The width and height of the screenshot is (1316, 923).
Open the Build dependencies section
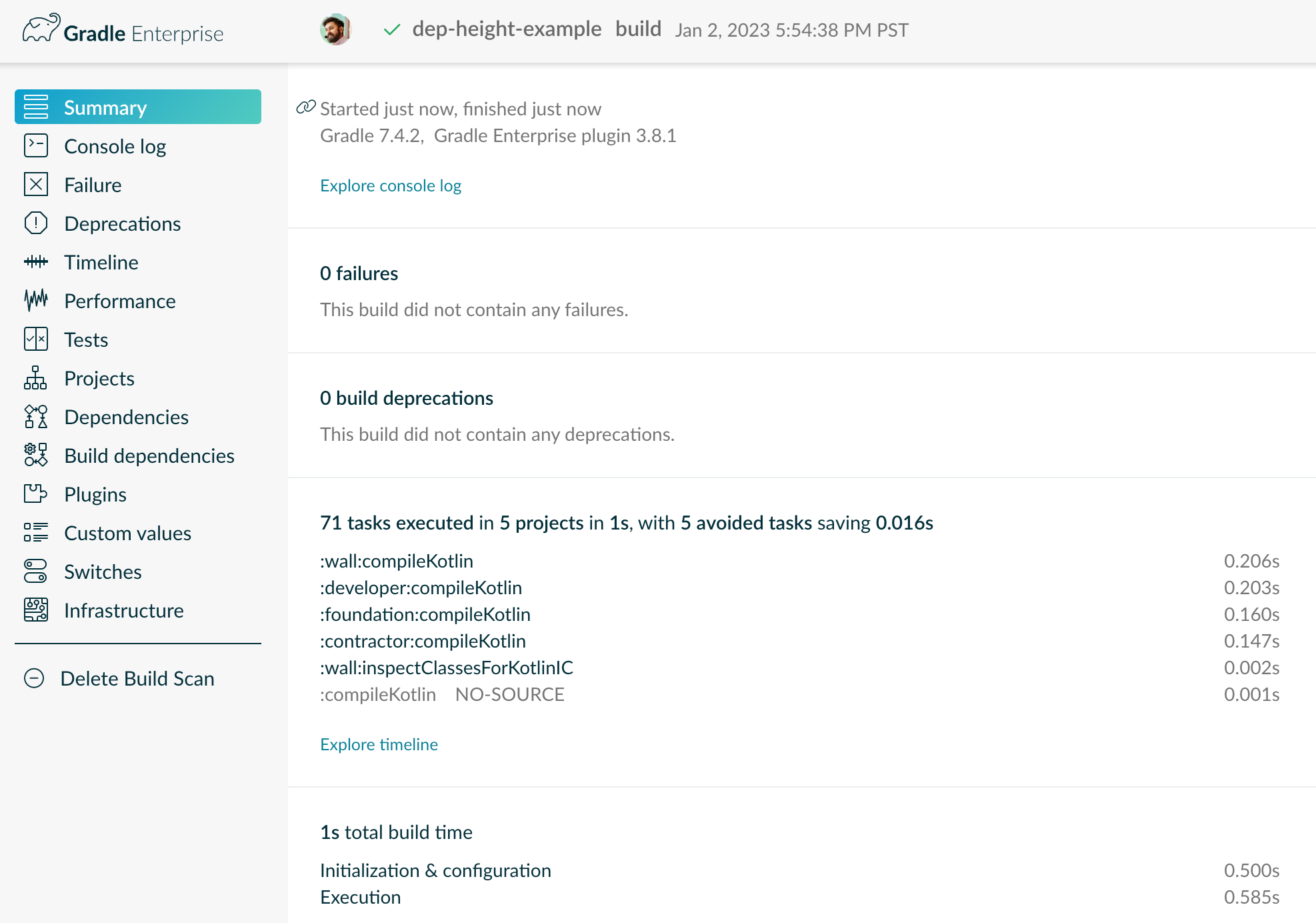[149, 455]
